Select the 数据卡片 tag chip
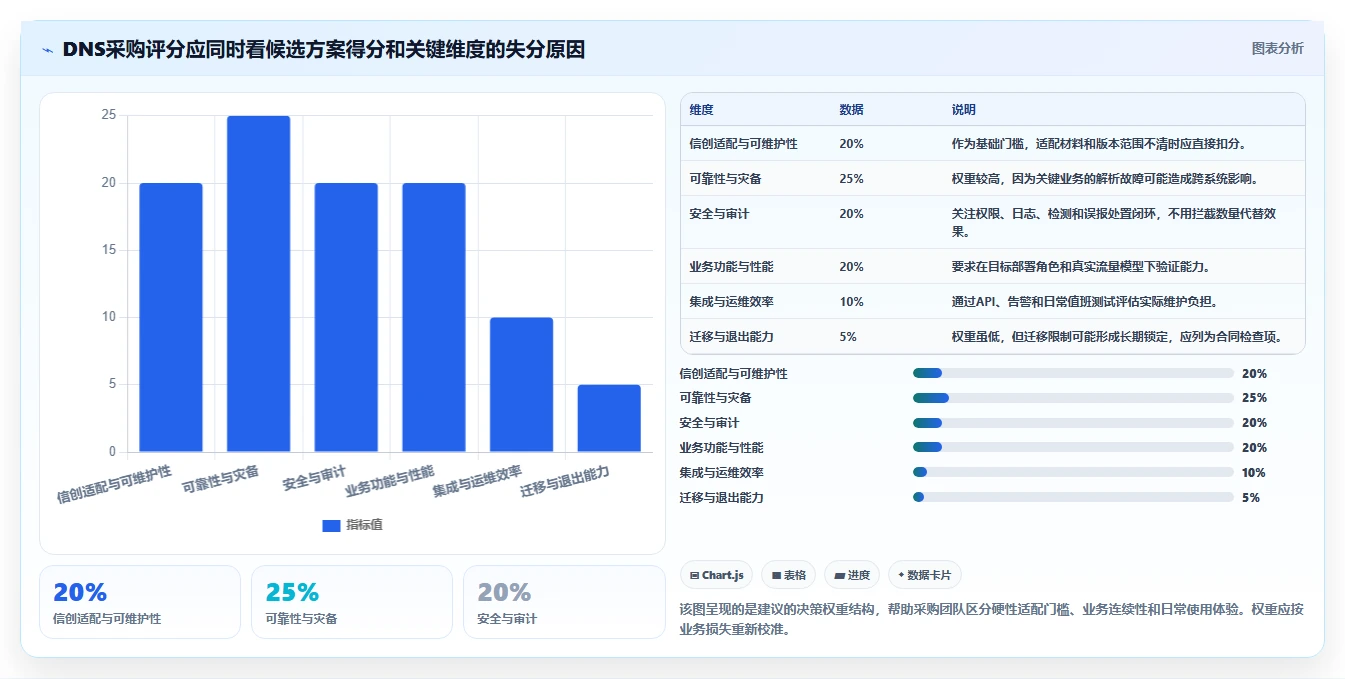The image size is (1345, 679). pyautogui.click(x=925, y=575)
